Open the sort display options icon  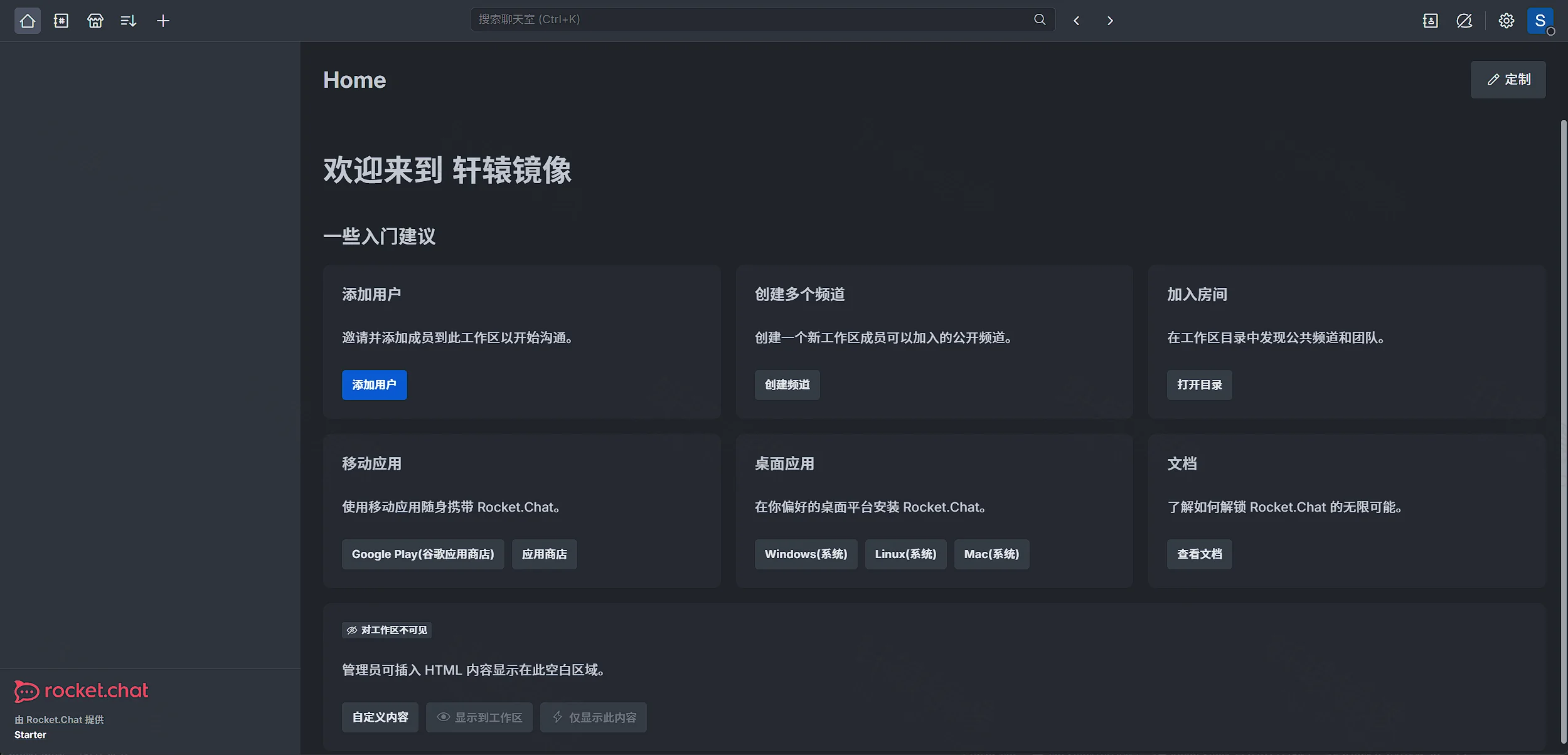(x=129, y=21)
